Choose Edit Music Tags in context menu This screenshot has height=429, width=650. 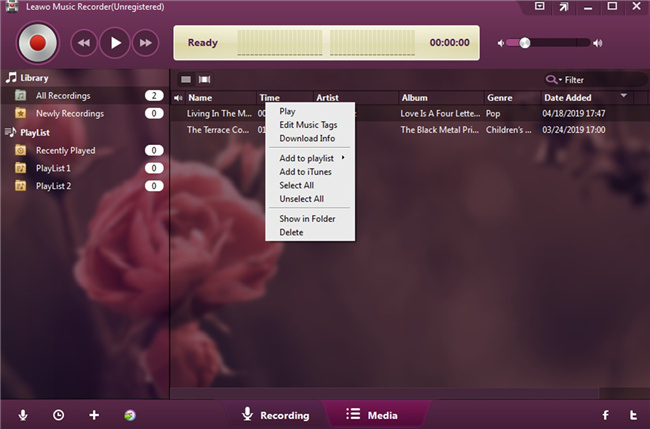coord(308,125)
